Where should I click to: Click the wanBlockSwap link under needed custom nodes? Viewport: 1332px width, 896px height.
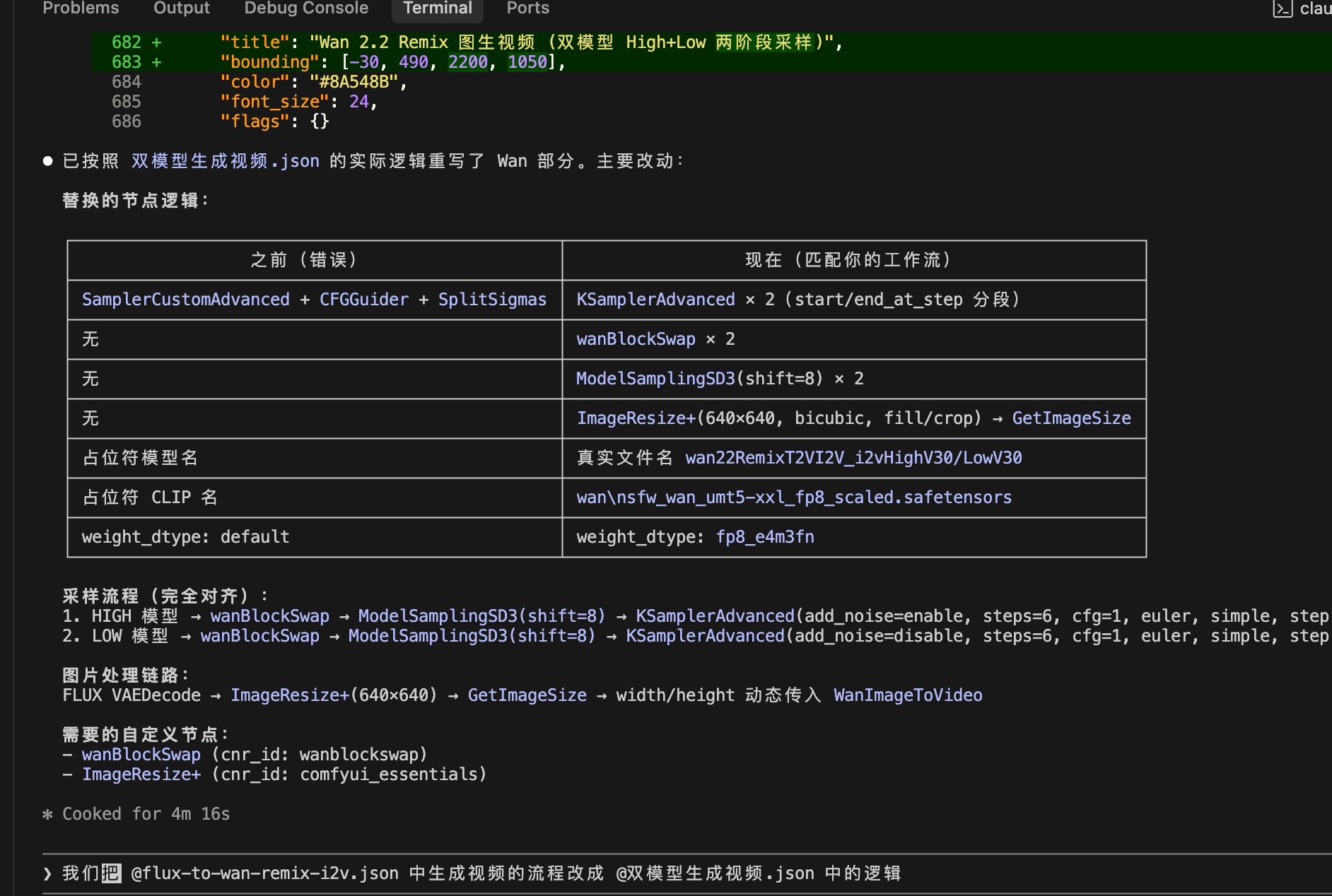[141, 754]
